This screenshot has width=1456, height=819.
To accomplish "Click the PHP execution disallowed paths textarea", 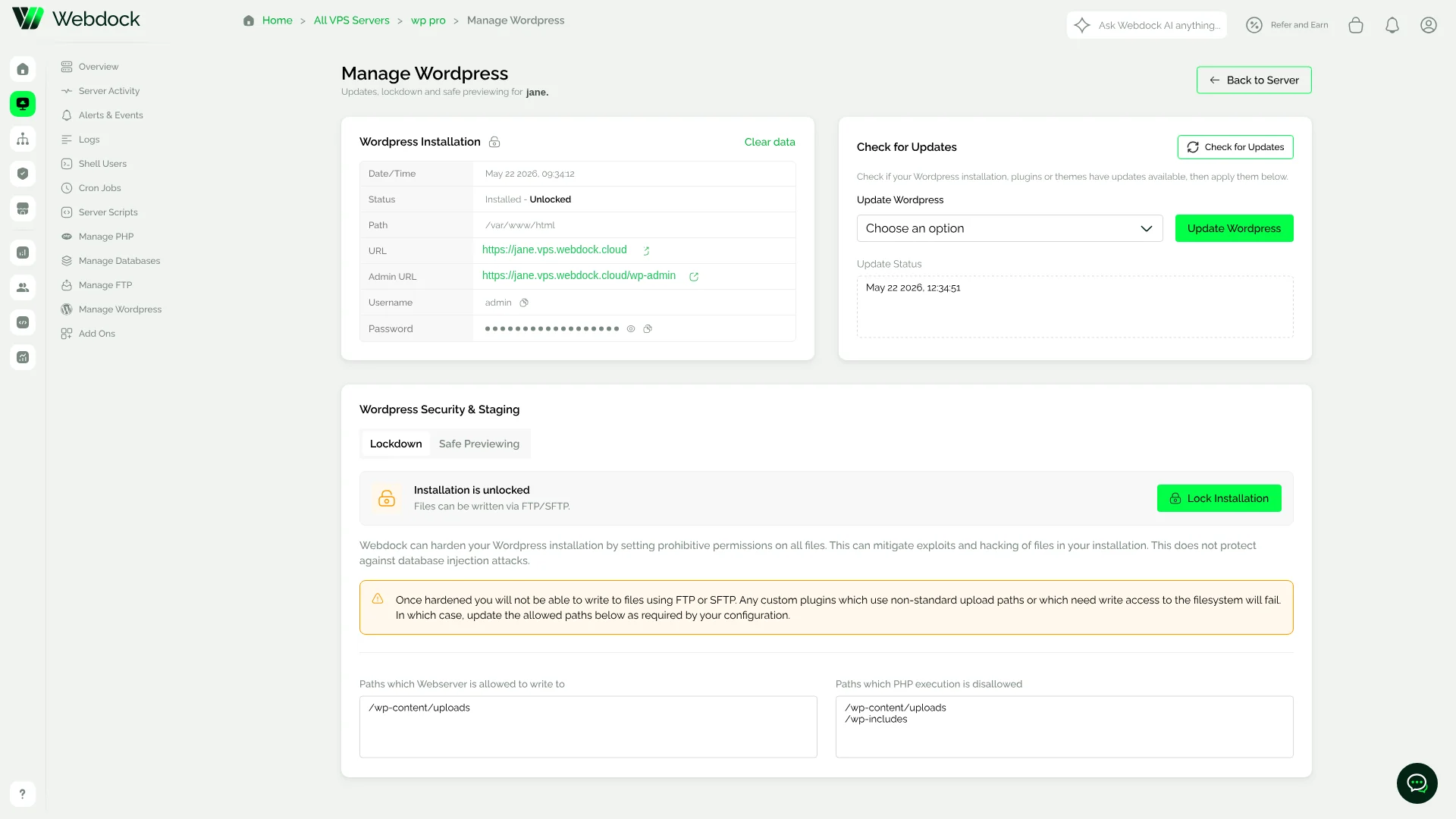I will [1064, 726].
